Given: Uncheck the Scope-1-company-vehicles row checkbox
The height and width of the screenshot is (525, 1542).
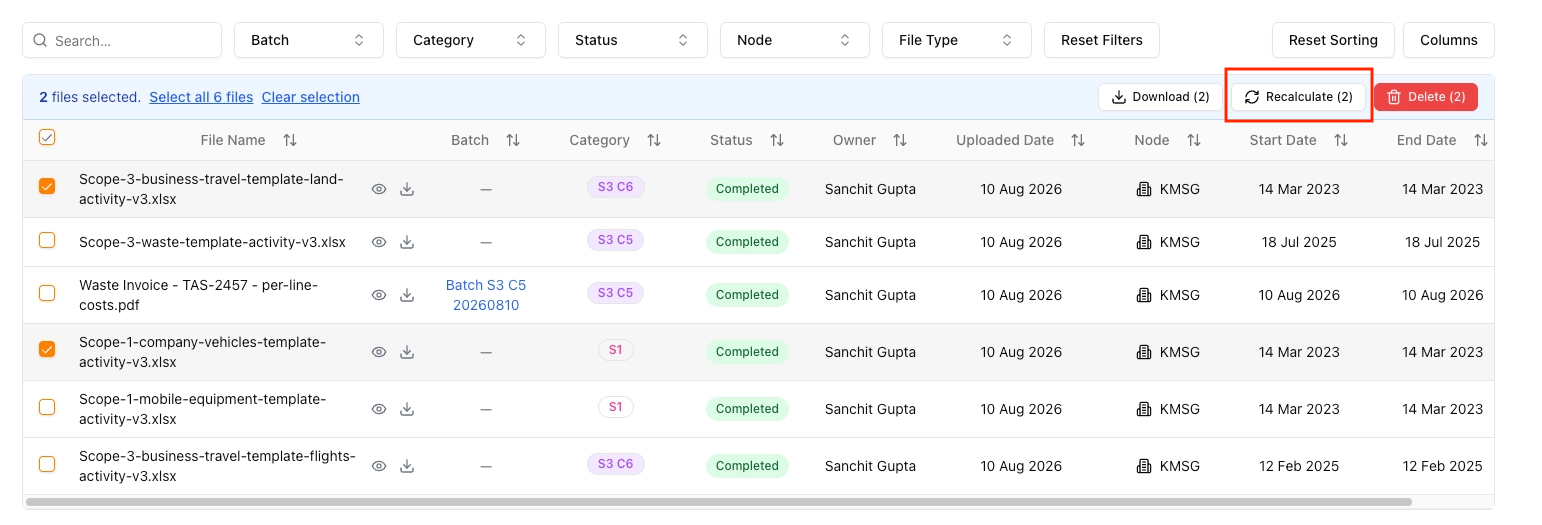Looking at the screenshot, I should coord(47,349).
